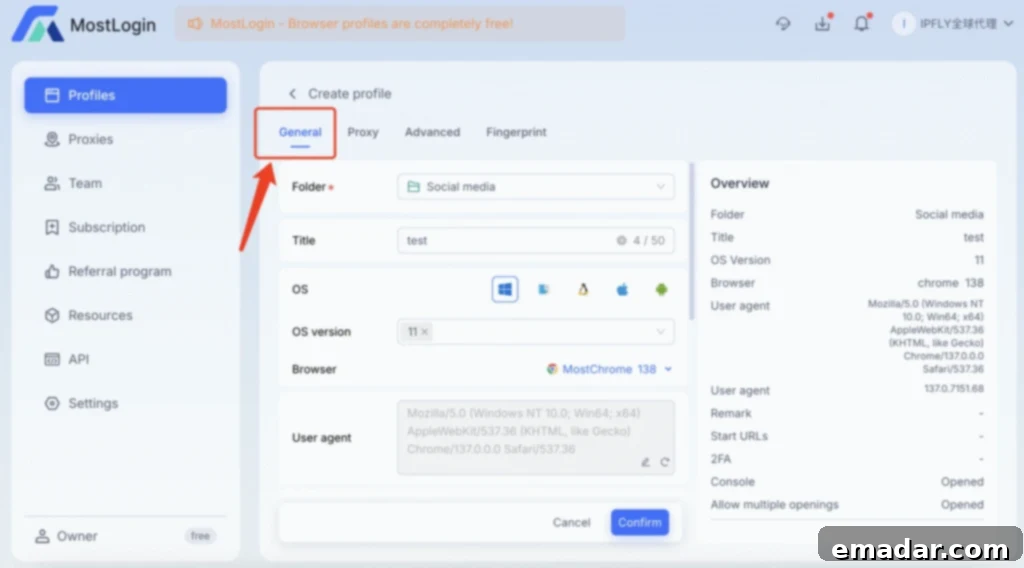Click the account avatar in the header
Image resolution: width=1024 pixels, height=568 pixels.
(903, 24)
